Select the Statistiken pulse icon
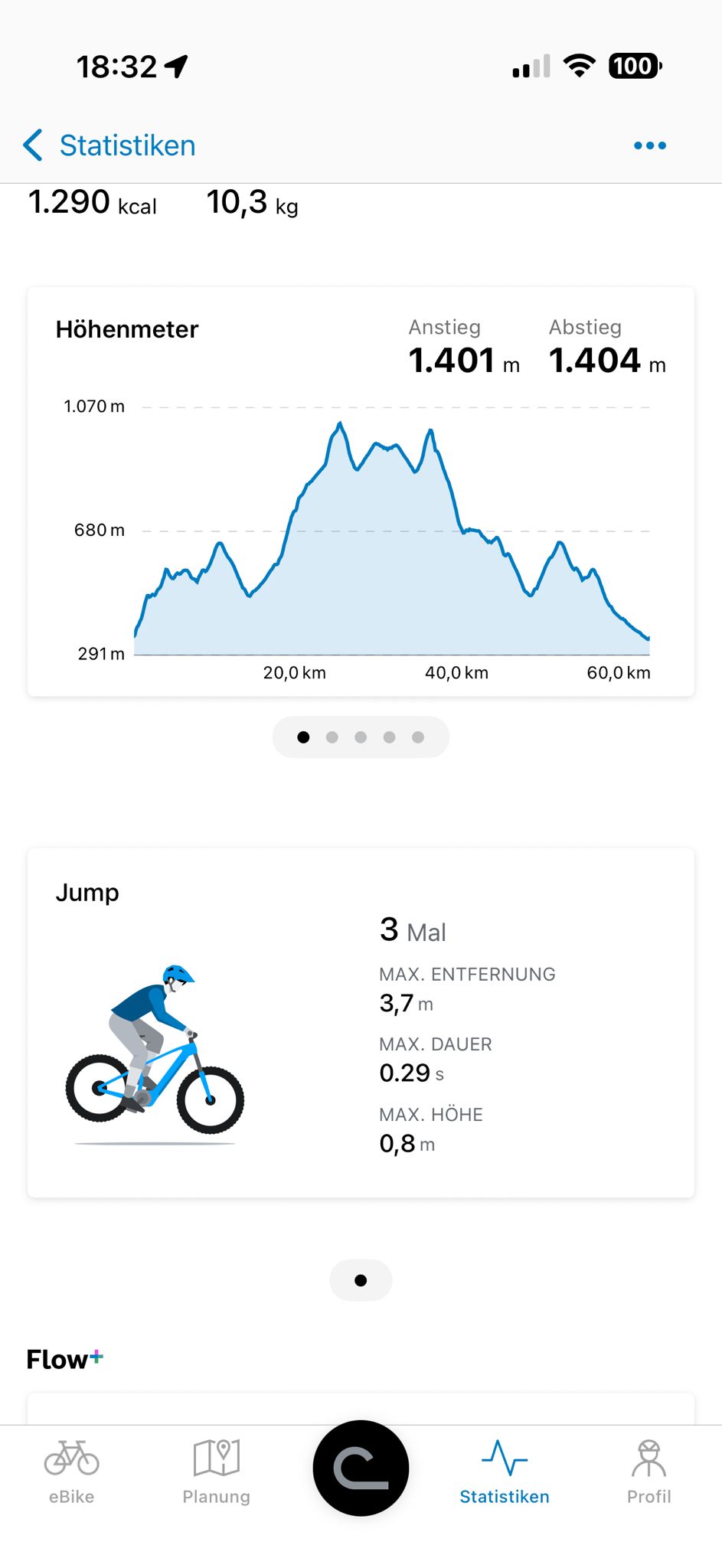Image resolution: width=722 pixels, height=1568 pixels. click(505, 1457)
